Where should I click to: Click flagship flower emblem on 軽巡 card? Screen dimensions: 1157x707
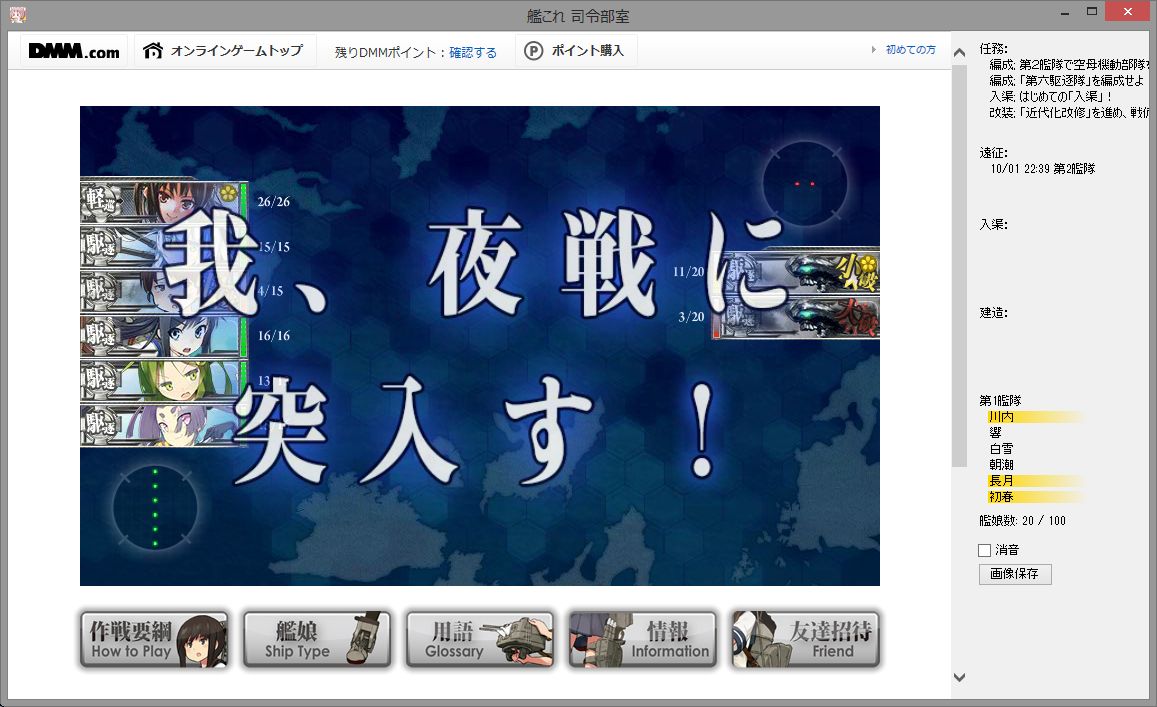pyautogui.click(x=228, y=193)
